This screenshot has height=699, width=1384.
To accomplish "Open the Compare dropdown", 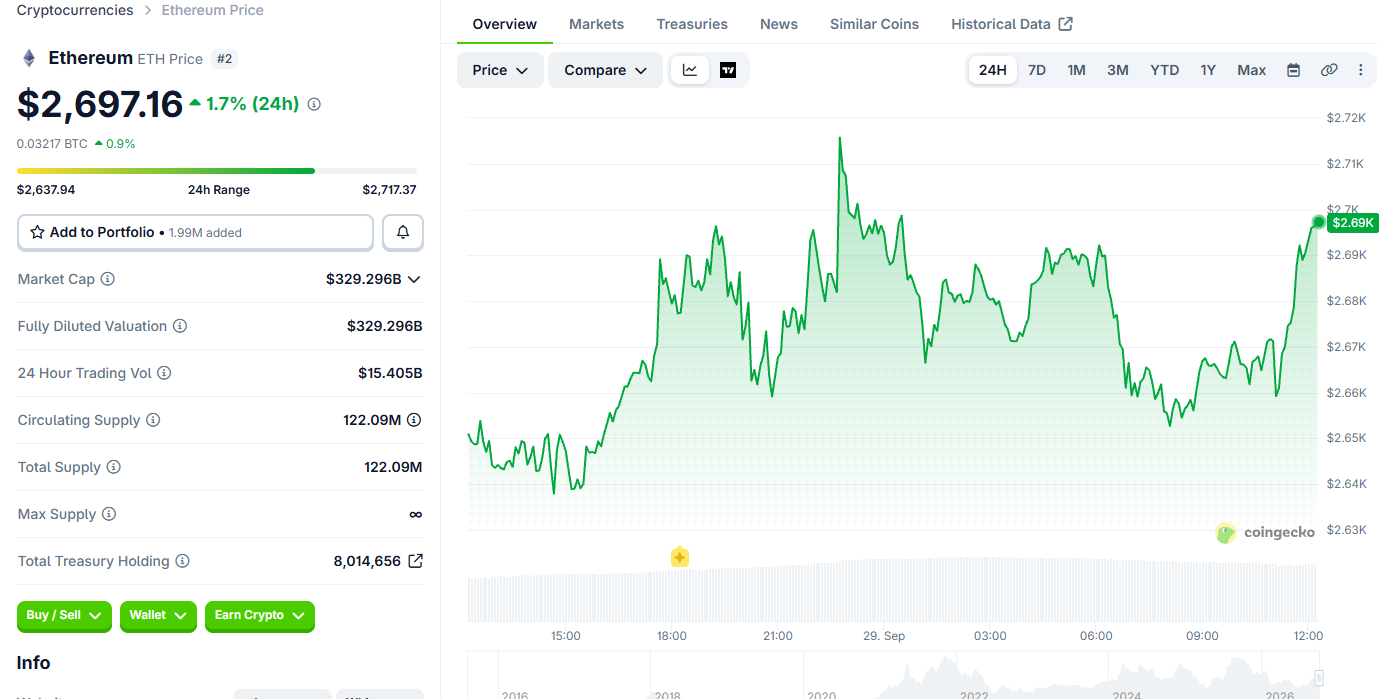I will pos(605,70).
